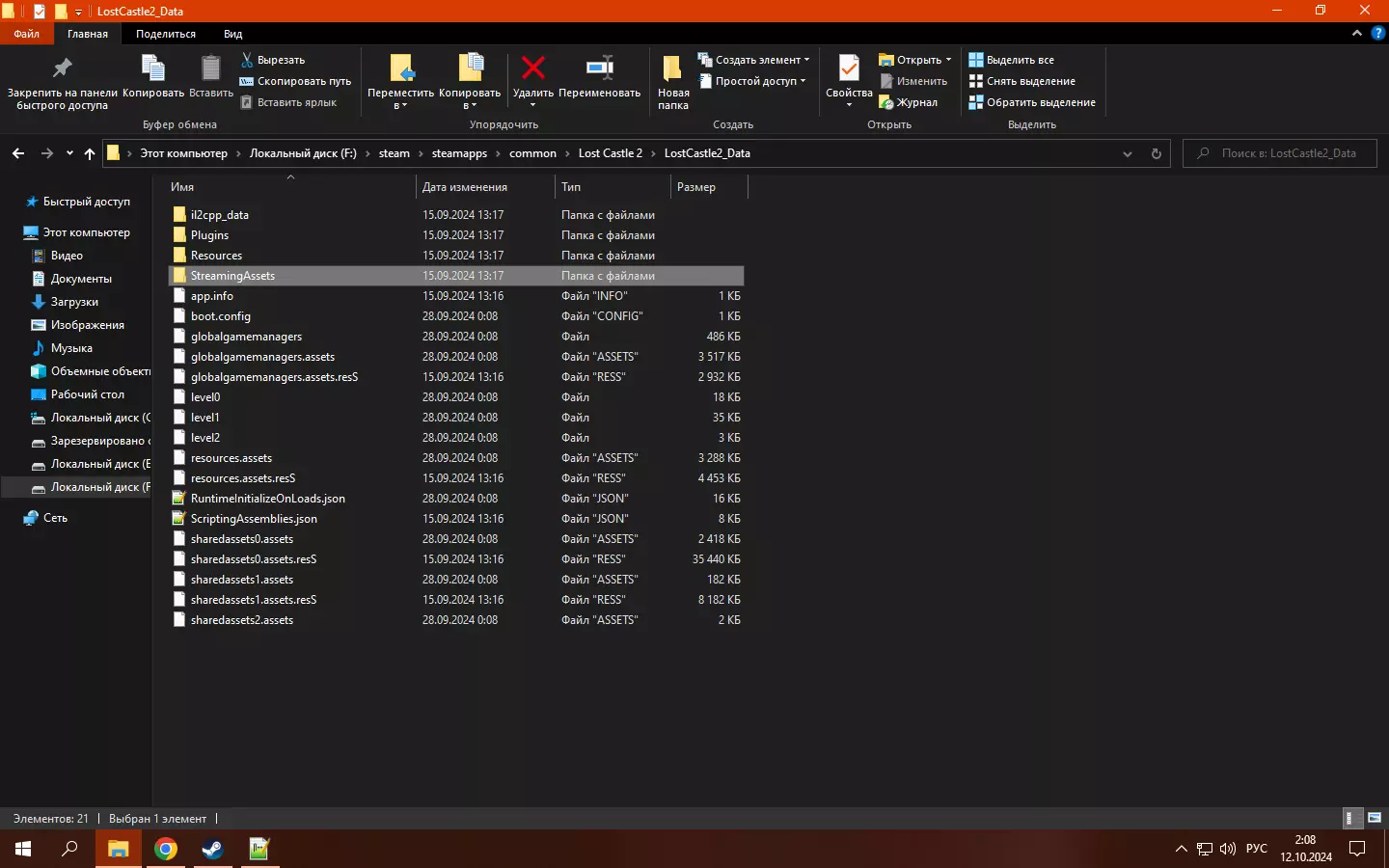Go up one folder with the up arrow
This screenshot has width=1389, height=868.
point(90,153)
